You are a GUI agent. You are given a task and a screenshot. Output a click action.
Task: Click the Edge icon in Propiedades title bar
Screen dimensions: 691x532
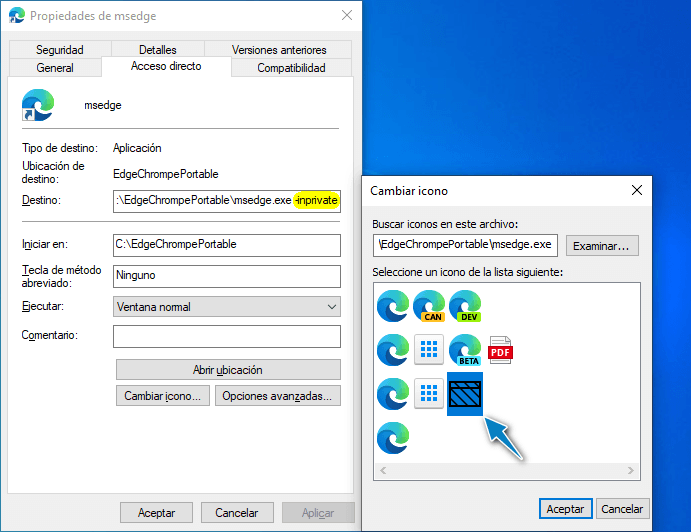tap(17, 15)
